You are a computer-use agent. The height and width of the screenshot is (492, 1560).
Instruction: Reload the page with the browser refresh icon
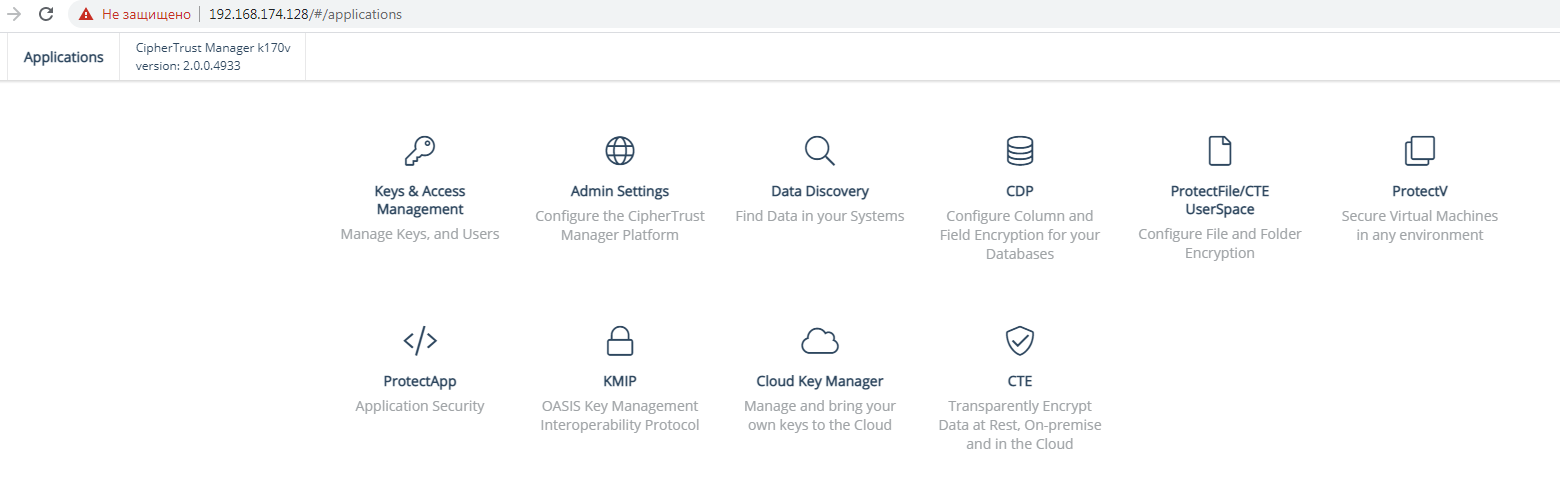tap(46, 15)
